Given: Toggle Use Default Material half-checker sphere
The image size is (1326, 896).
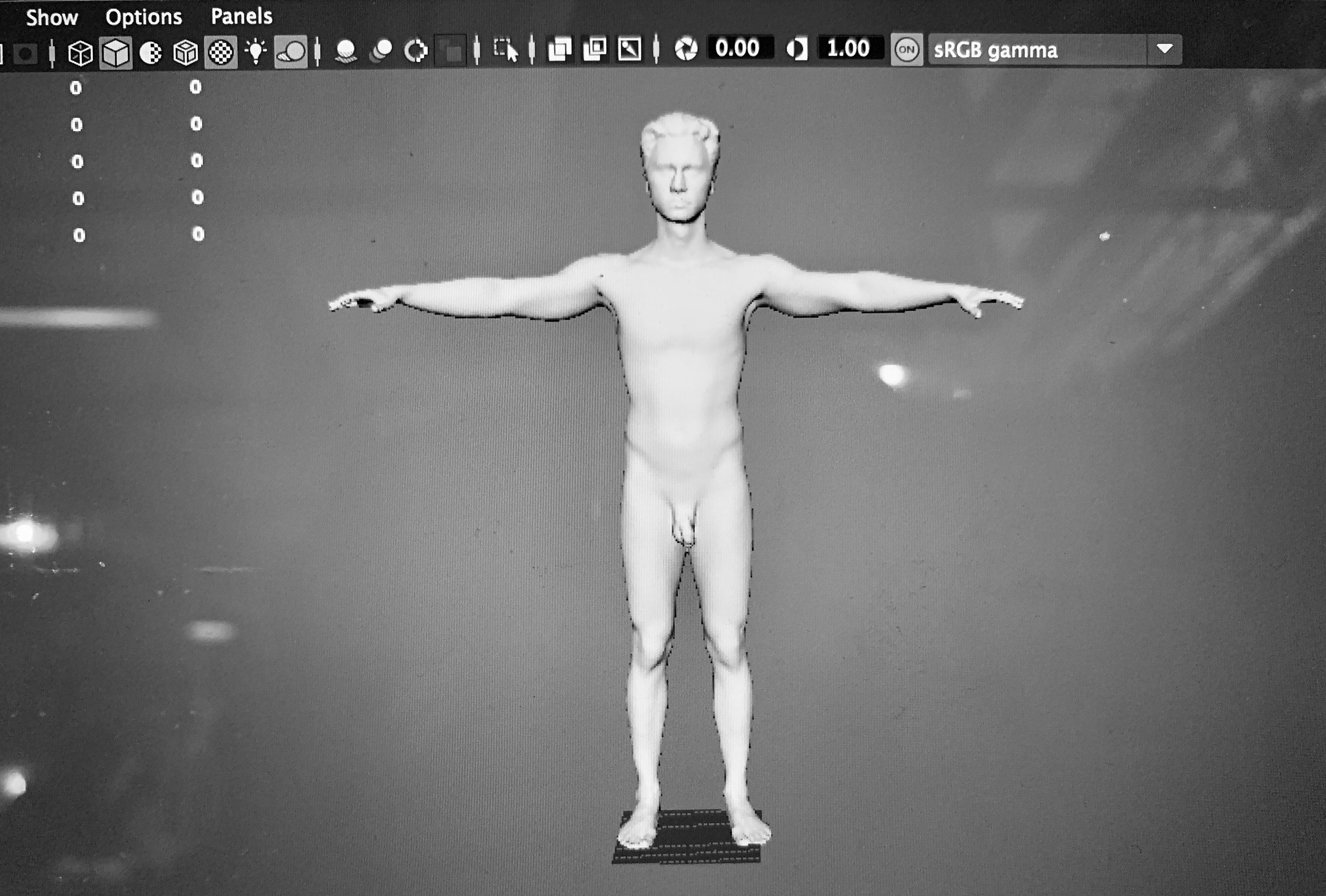Looking at the screenshot, I should (151, 53).
